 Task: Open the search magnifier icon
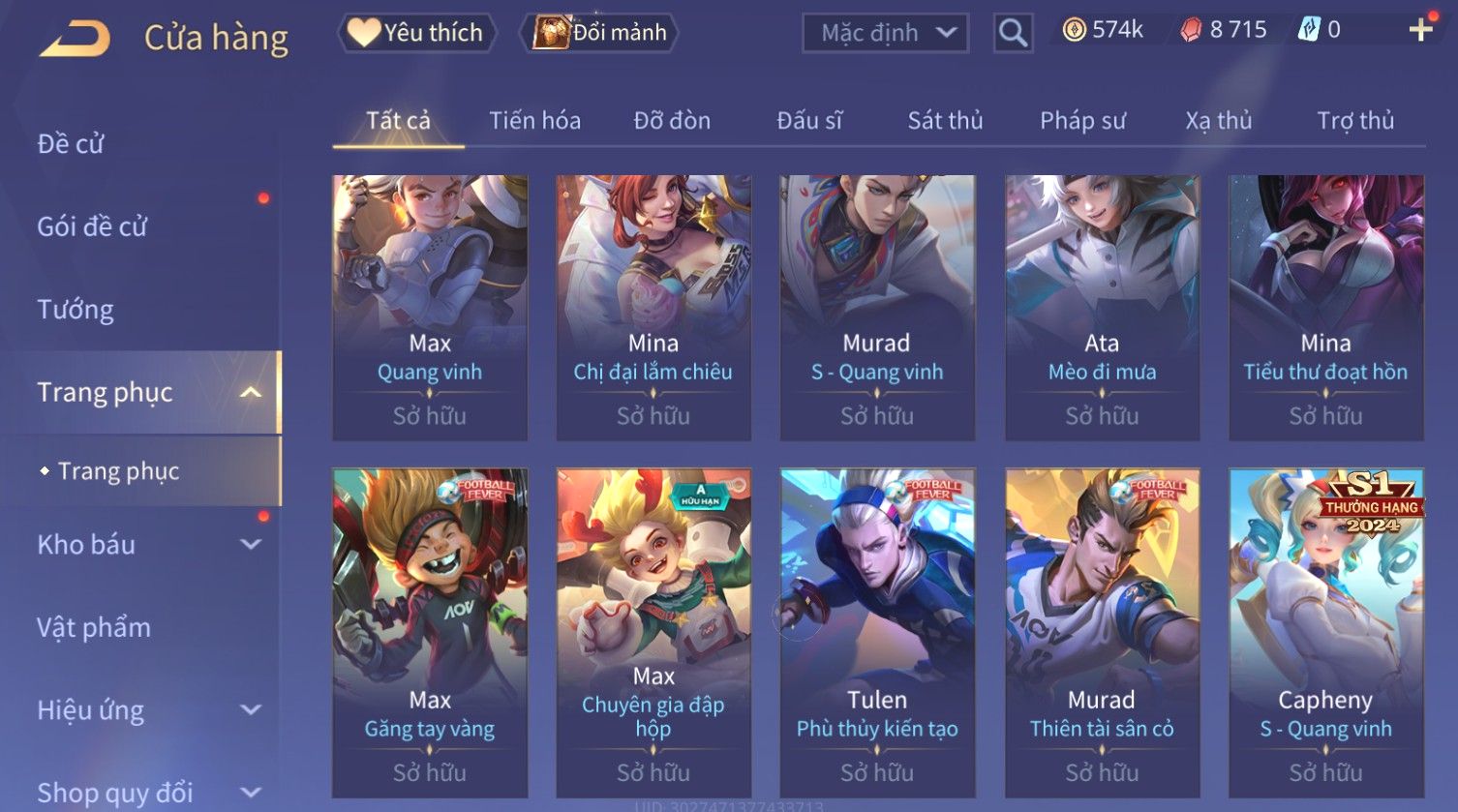click(x=1013, y=33)
